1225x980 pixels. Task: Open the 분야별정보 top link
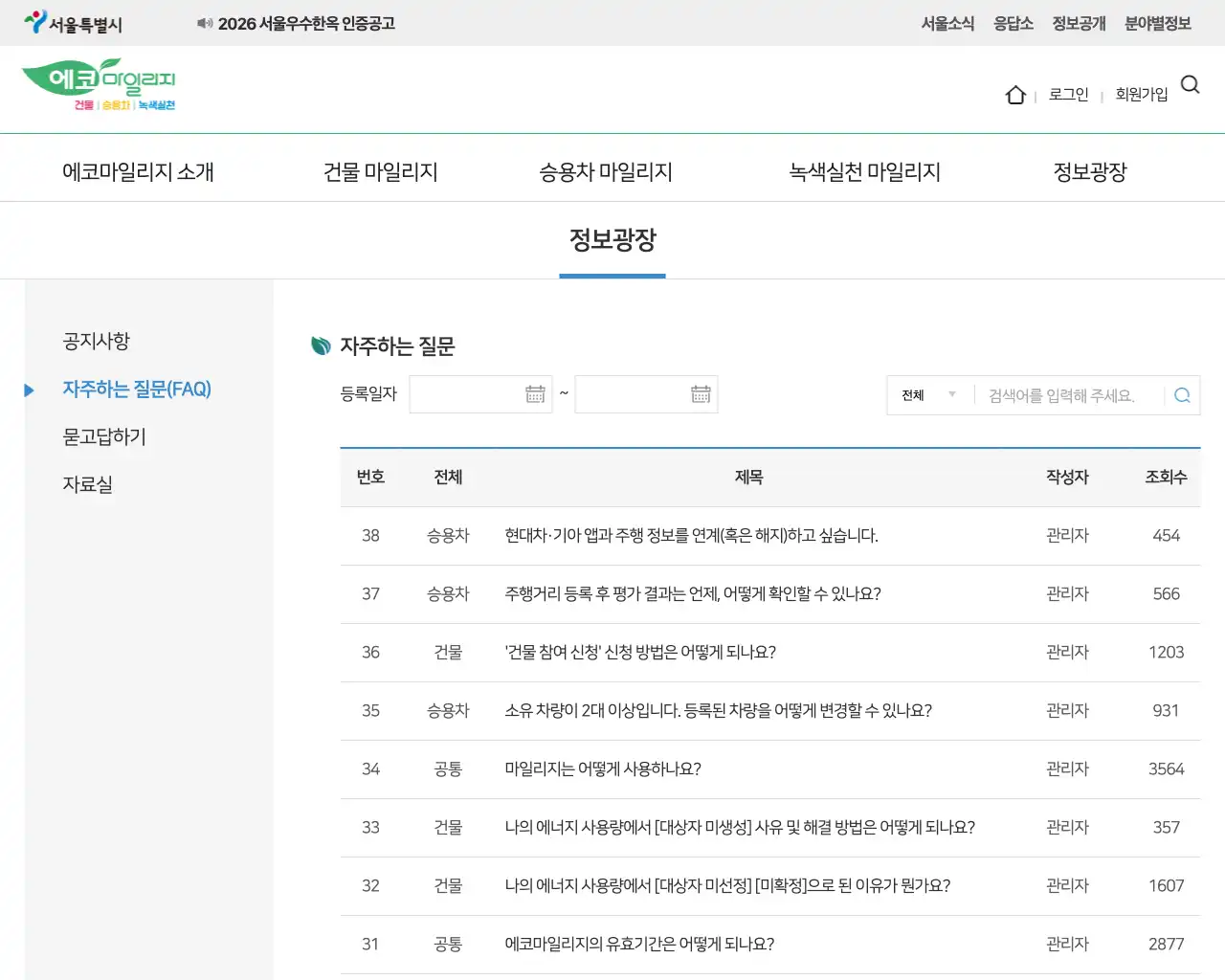click(1158, 24)
